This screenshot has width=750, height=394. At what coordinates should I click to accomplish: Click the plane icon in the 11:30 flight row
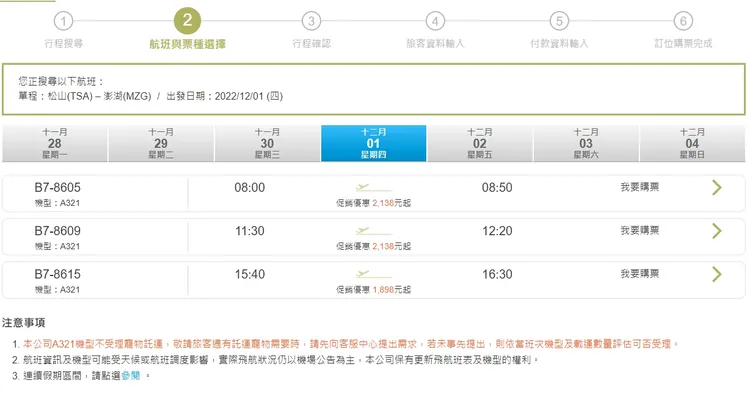(373, 231)
